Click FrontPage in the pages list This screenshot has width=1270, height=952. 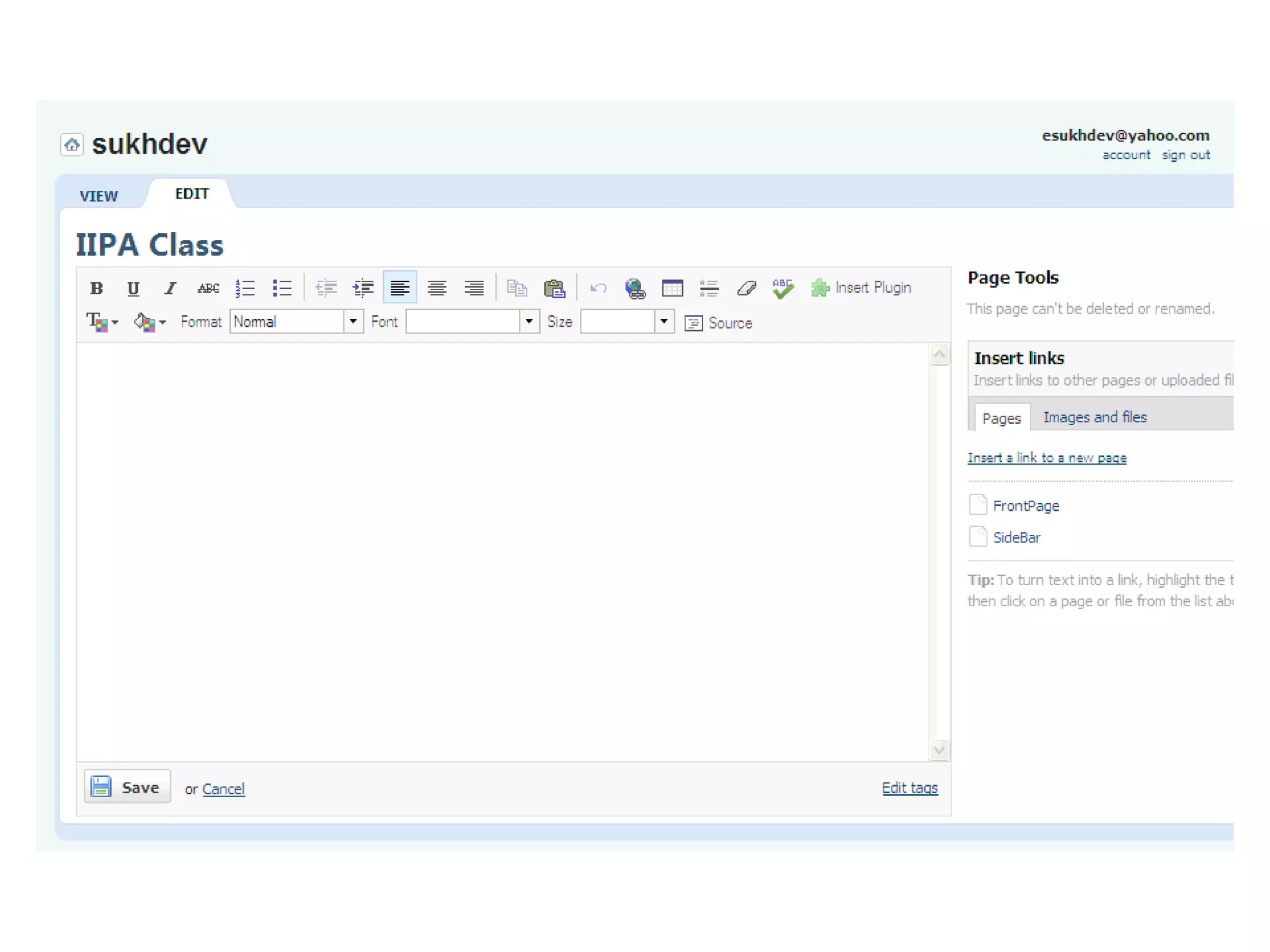(x=1026, y=506)
